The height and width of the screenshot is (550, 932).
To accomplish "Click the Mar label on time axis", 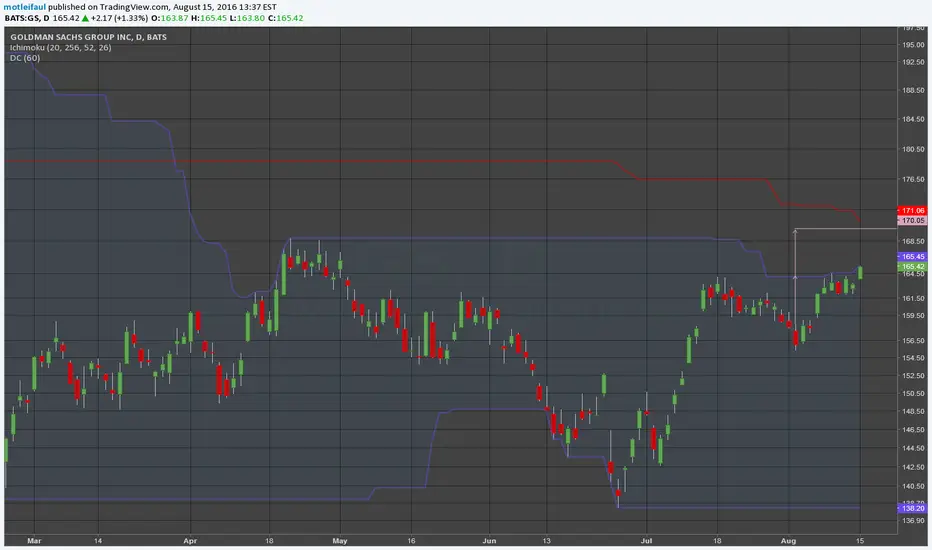I will point(34,541).
